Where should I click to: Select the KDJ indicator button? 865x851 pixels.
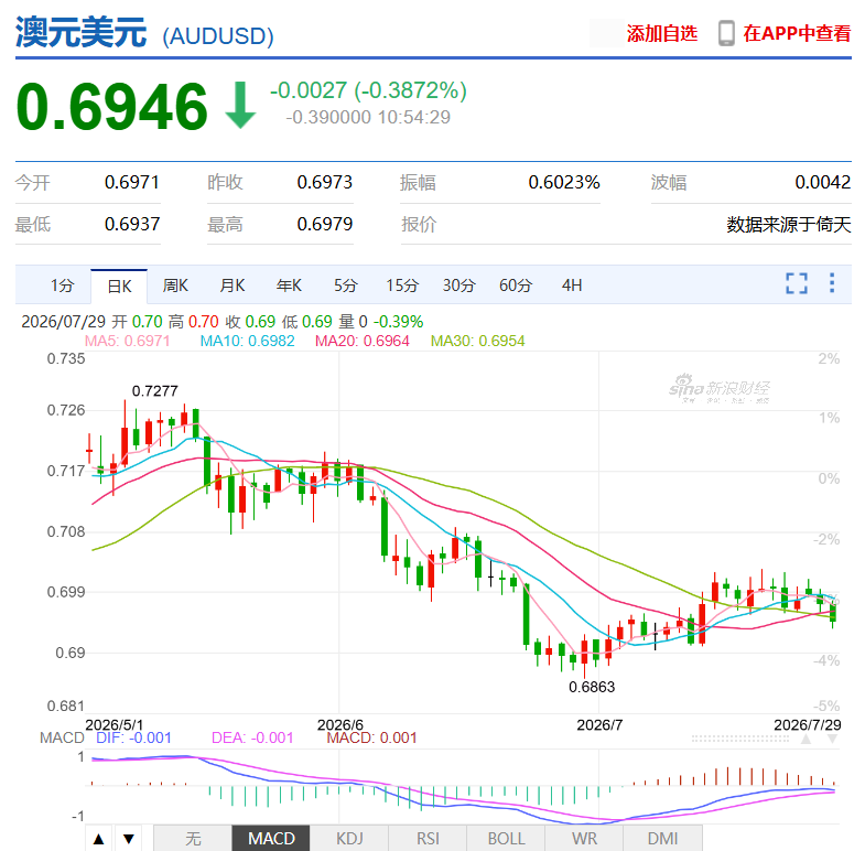click(x=350, y=839)
